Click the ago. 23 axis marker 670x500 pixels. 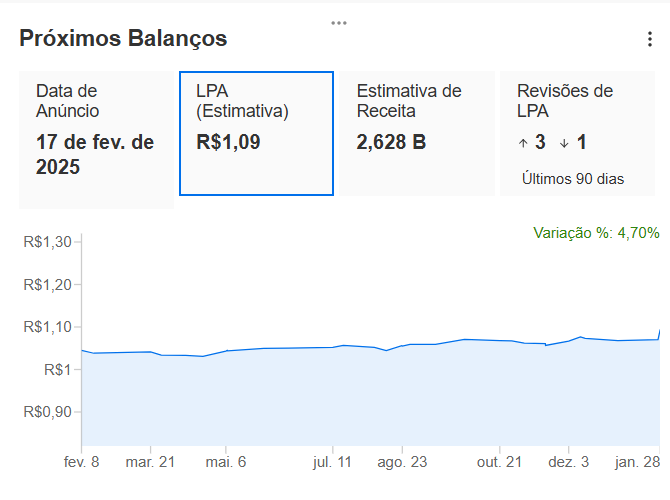tap(402, 462)
